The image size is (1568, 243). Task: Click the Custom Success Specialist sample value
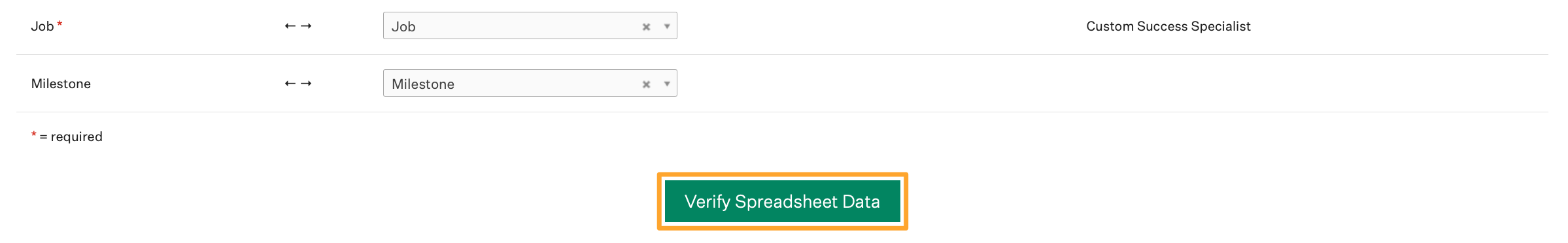(1168, 26)
